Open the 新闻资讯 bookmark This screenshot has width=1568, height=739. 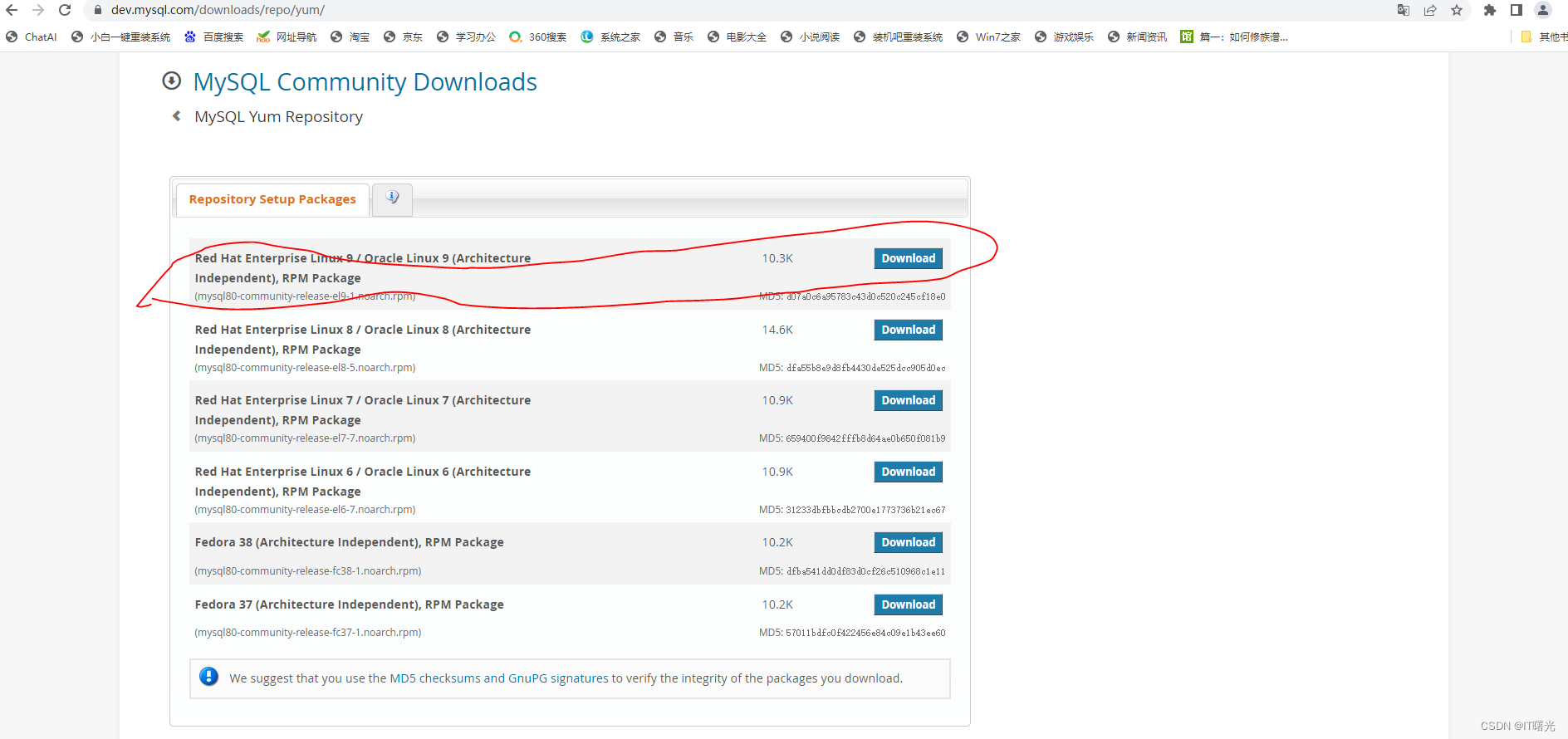click(1138, 37)
